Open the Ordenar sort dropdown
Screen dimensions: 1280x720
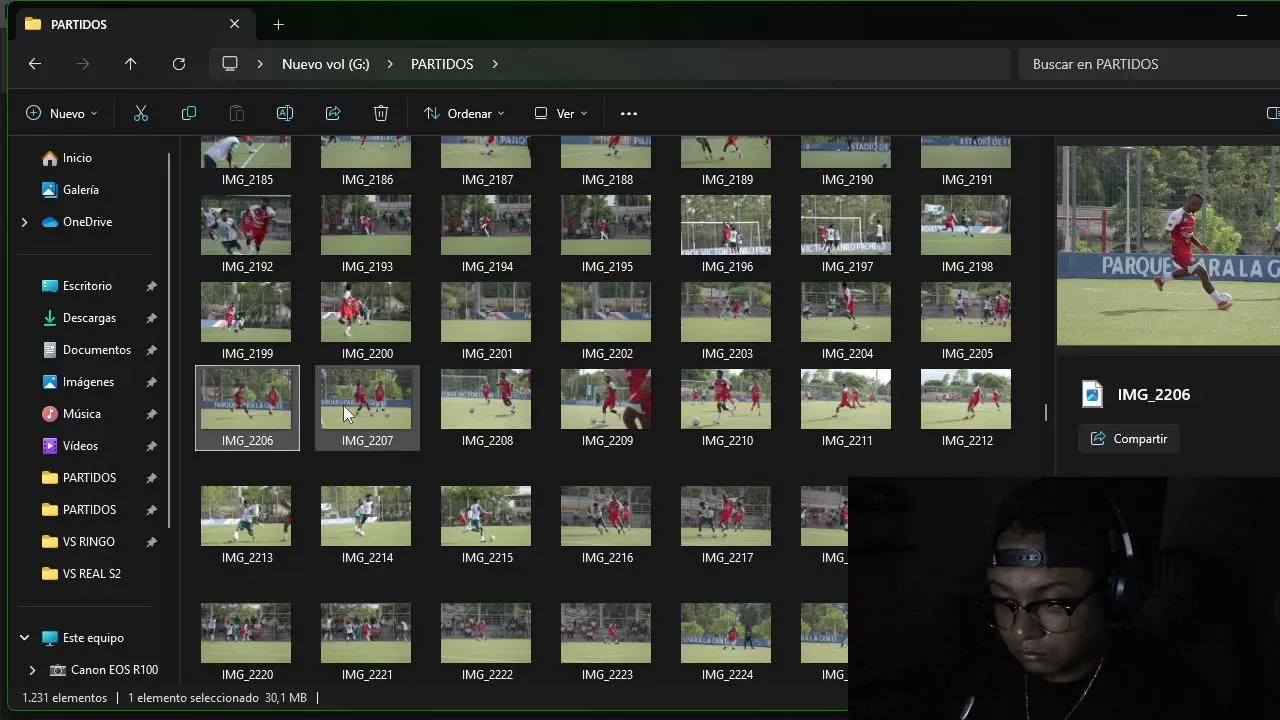(464, 113)
